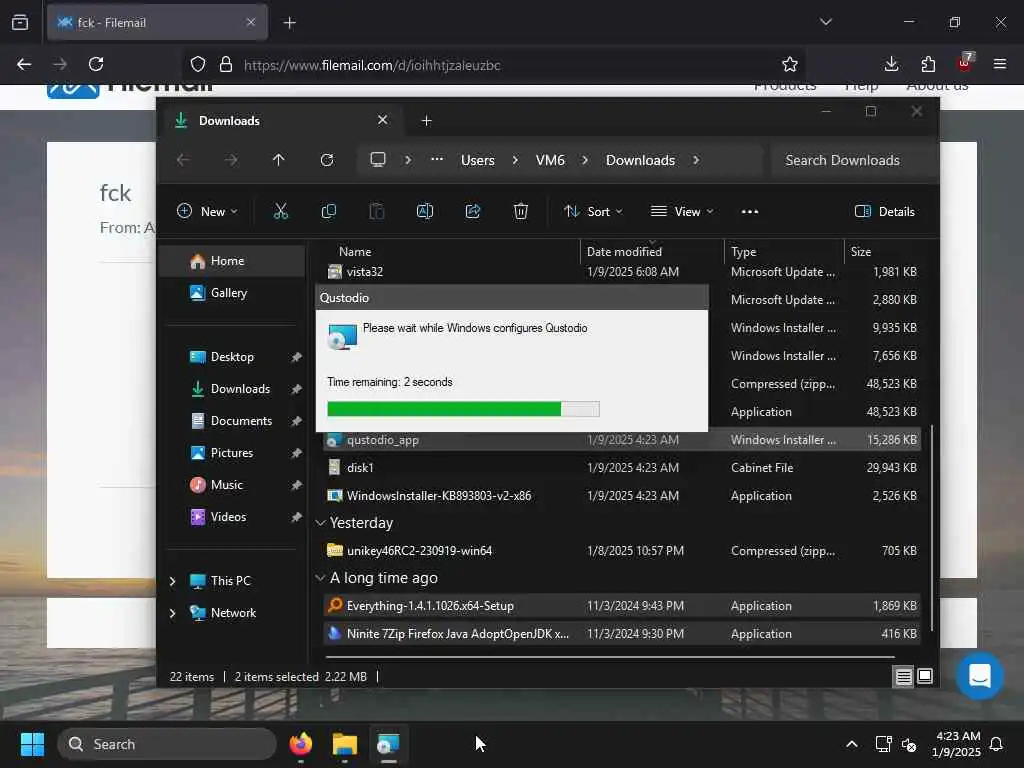
Task: Click the vertical scrollbar in file list
Action: pyautogui.click(x=931, y=528)
